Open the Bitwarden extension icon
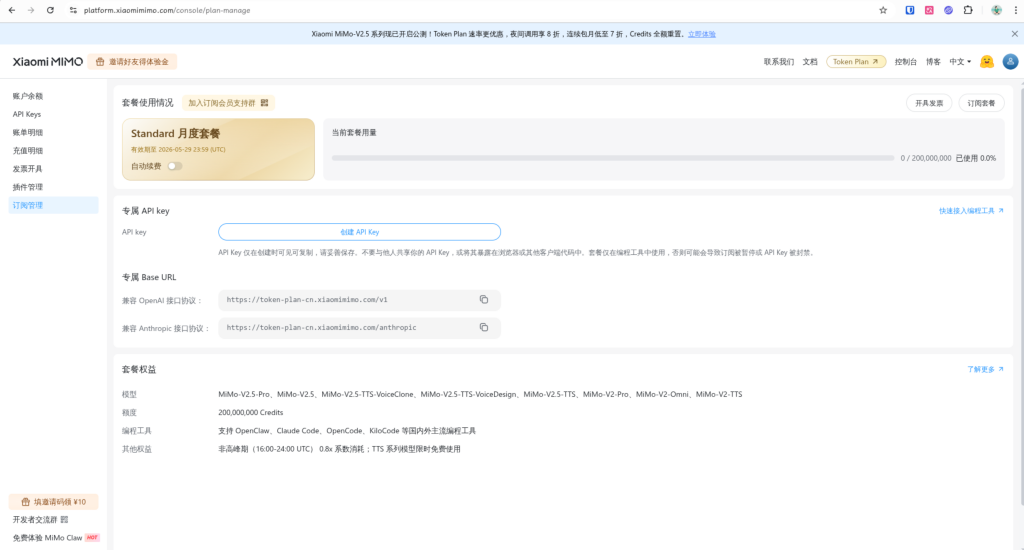The image size is (1024, 550). pyautogui.click(x=910, y=10)
